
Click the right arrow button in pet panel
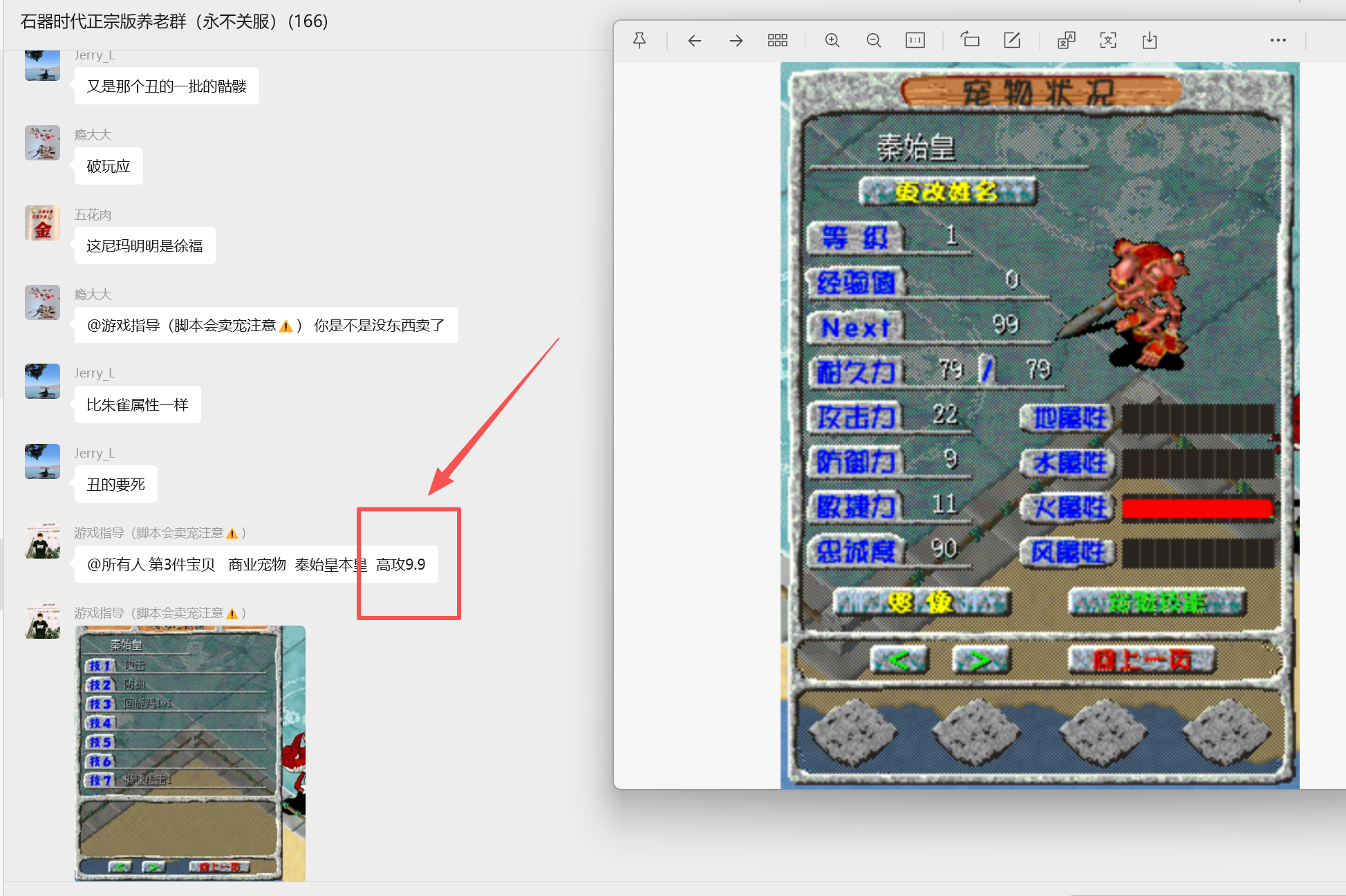[981, 660]
